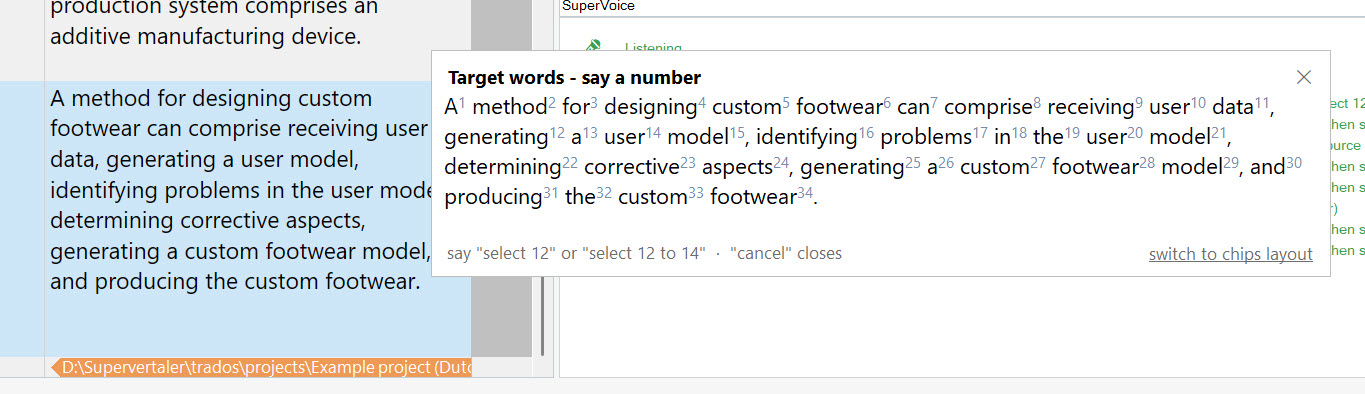Select target word 'footwear' numbered 6

[839, 107]
